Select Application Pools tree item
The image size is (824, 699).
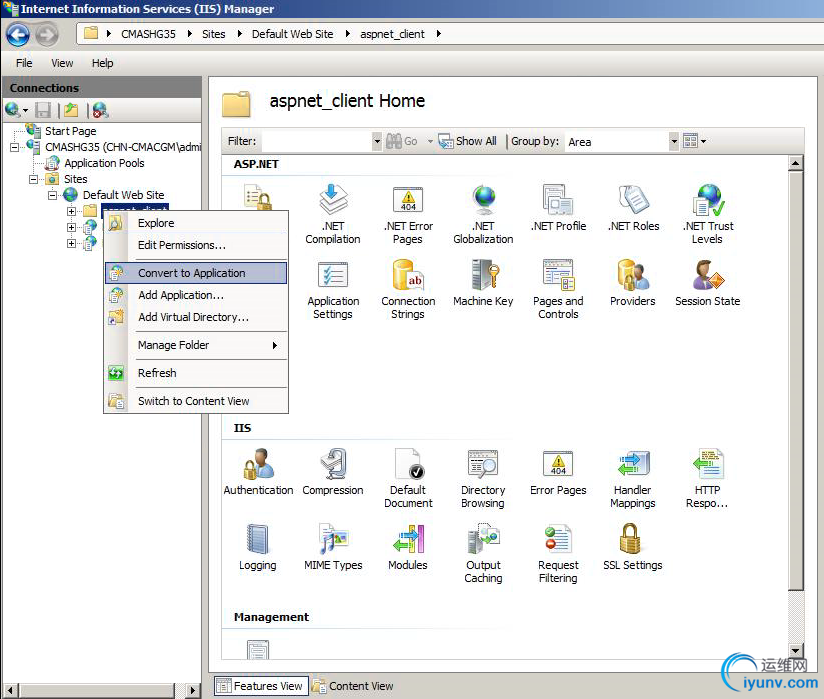point(104,163)
